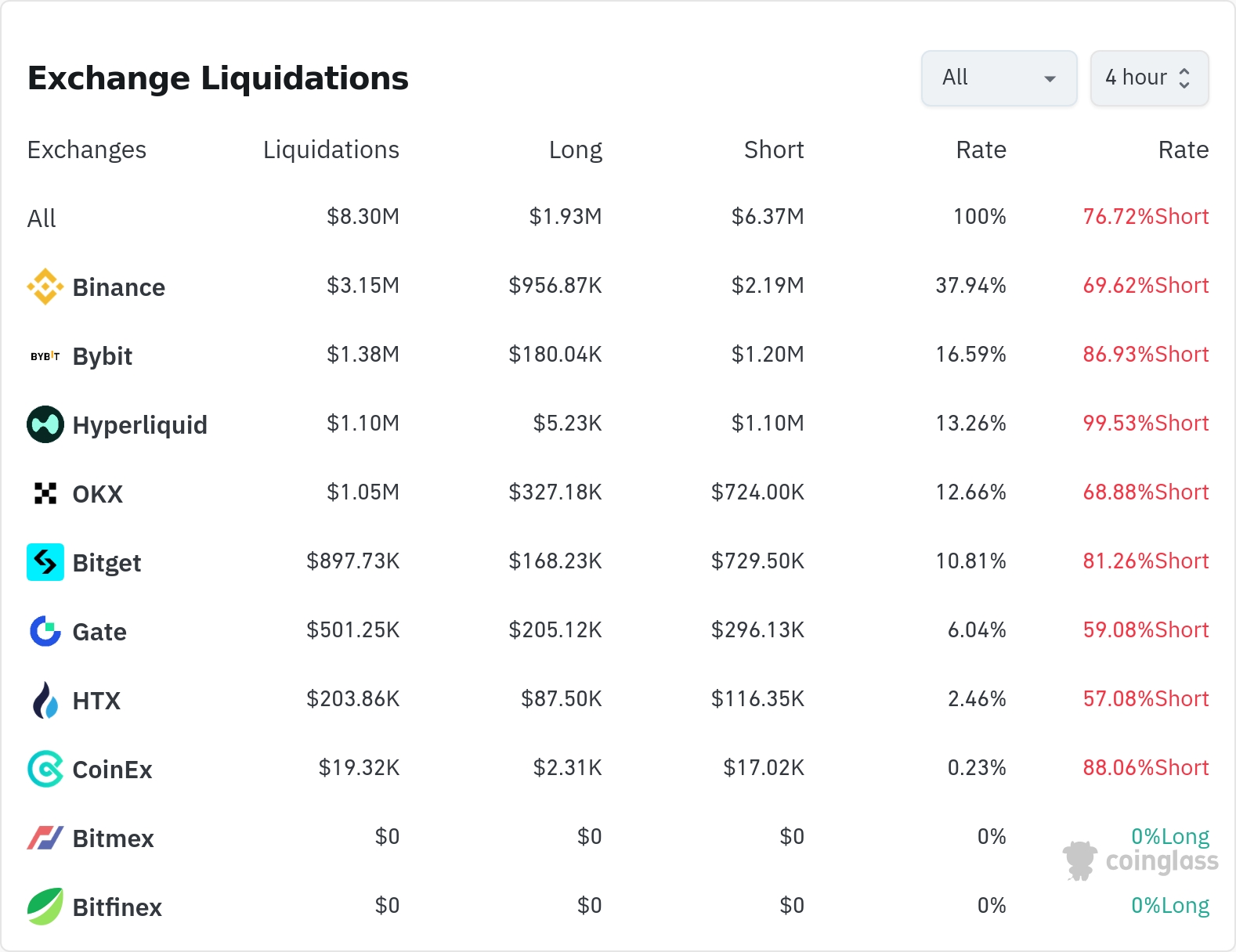Sort by the Liquidations column header
This screenshot has height=952, width=1236.
pos(331,150)
